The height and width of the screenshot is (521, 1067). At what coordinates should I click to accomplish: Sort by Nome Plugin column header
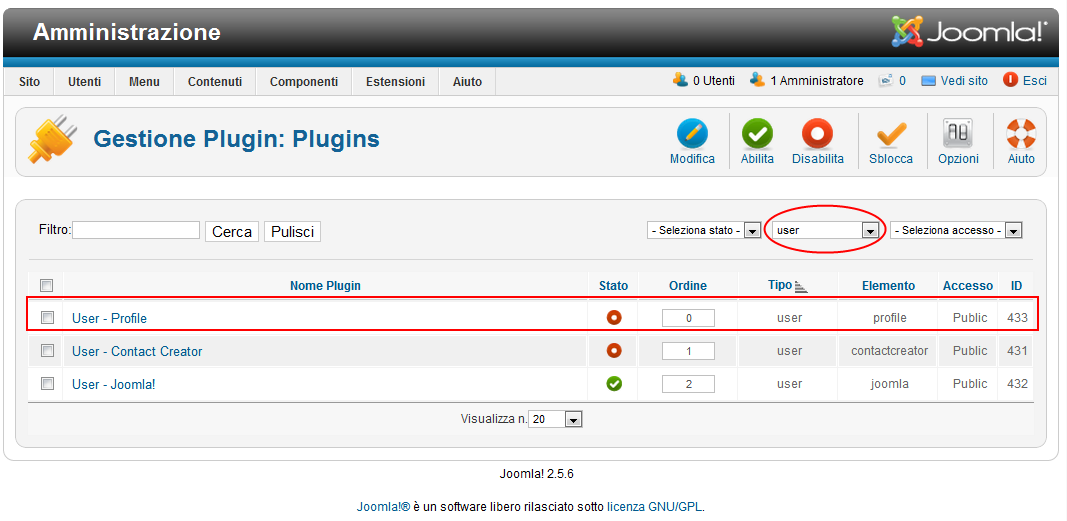click(325, 286)
